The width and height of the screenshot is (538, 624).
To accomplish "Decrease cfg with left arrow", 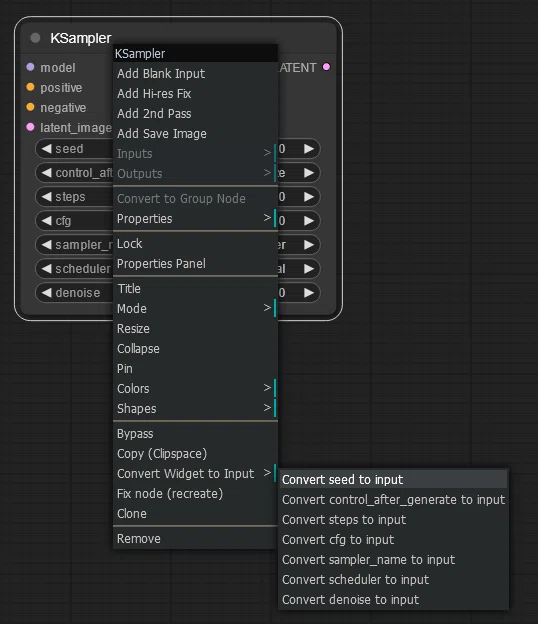I will tap(47, 220).
